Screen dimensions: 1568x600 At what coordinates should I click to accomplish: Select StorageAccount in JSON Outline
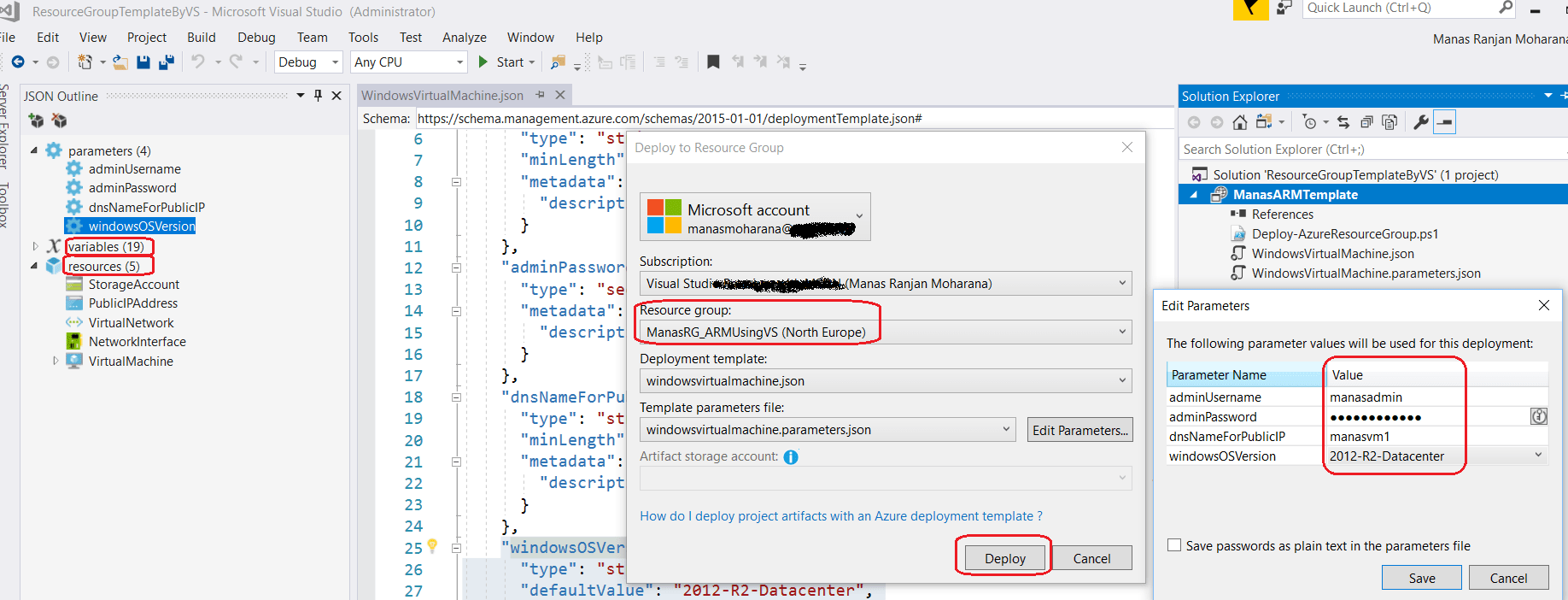coord(134,284)
